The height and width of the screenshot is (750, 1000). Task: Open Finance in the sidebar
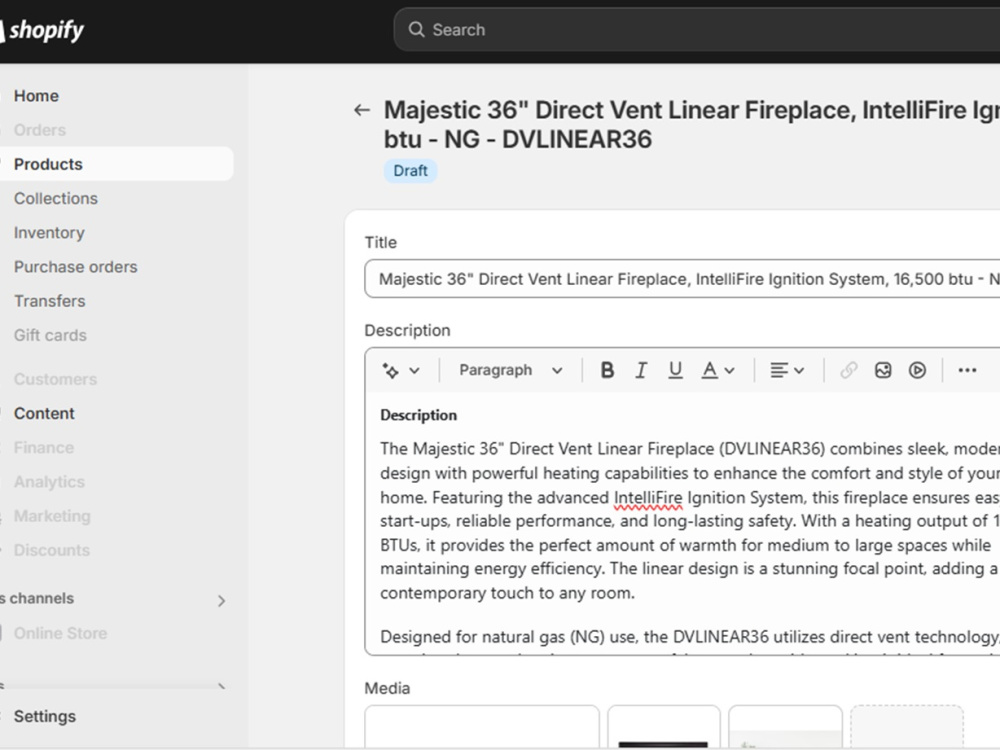43,448
